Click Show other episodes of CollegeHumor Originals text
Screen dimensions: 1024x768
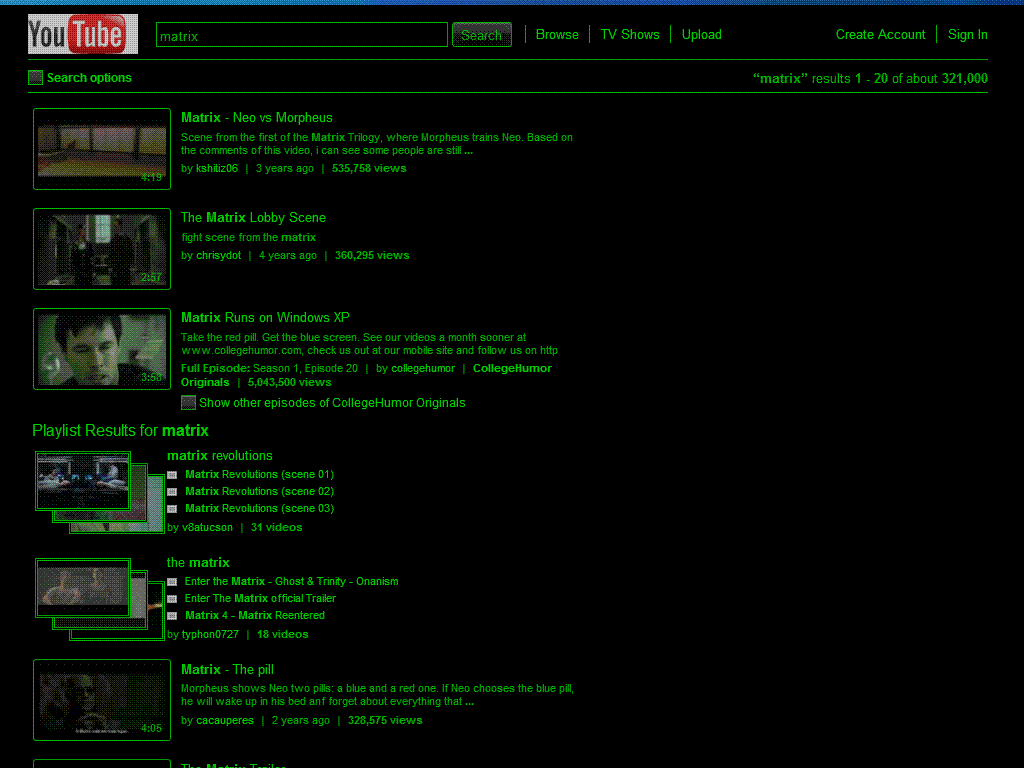(x=332, y=403)
